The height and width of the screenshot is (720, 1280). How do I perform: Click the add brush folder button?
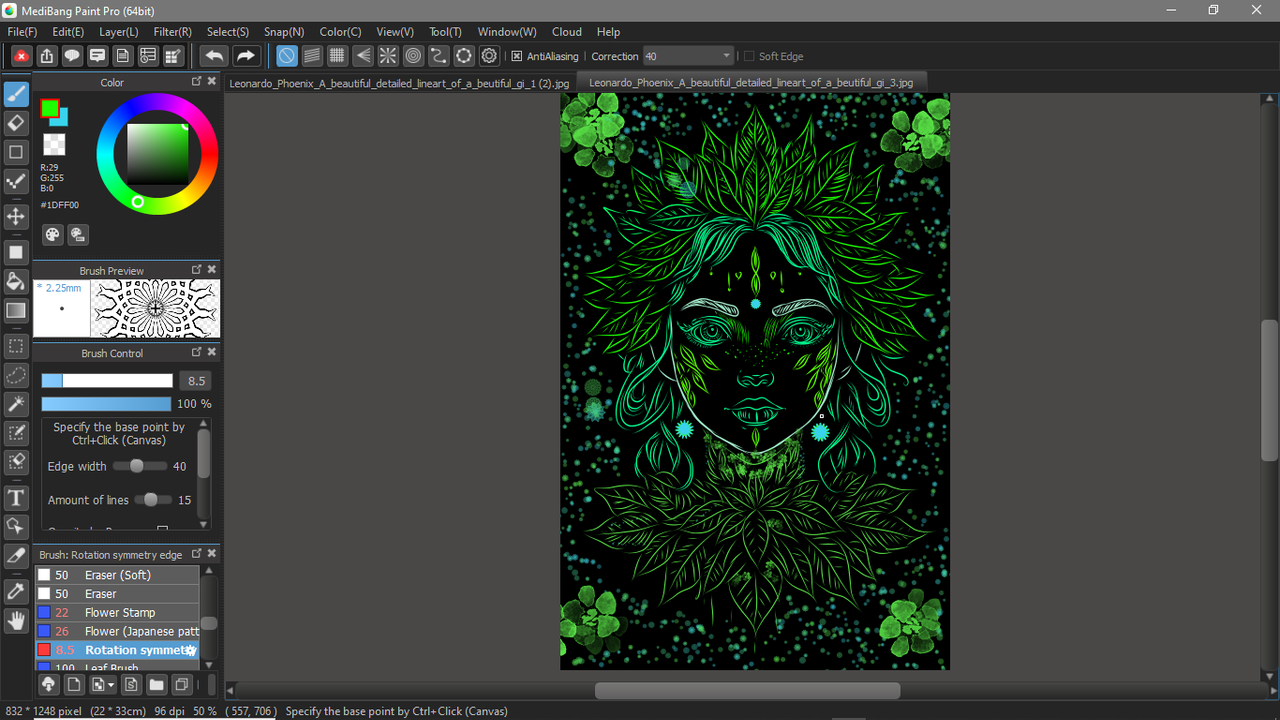click(x=156, y=685)
